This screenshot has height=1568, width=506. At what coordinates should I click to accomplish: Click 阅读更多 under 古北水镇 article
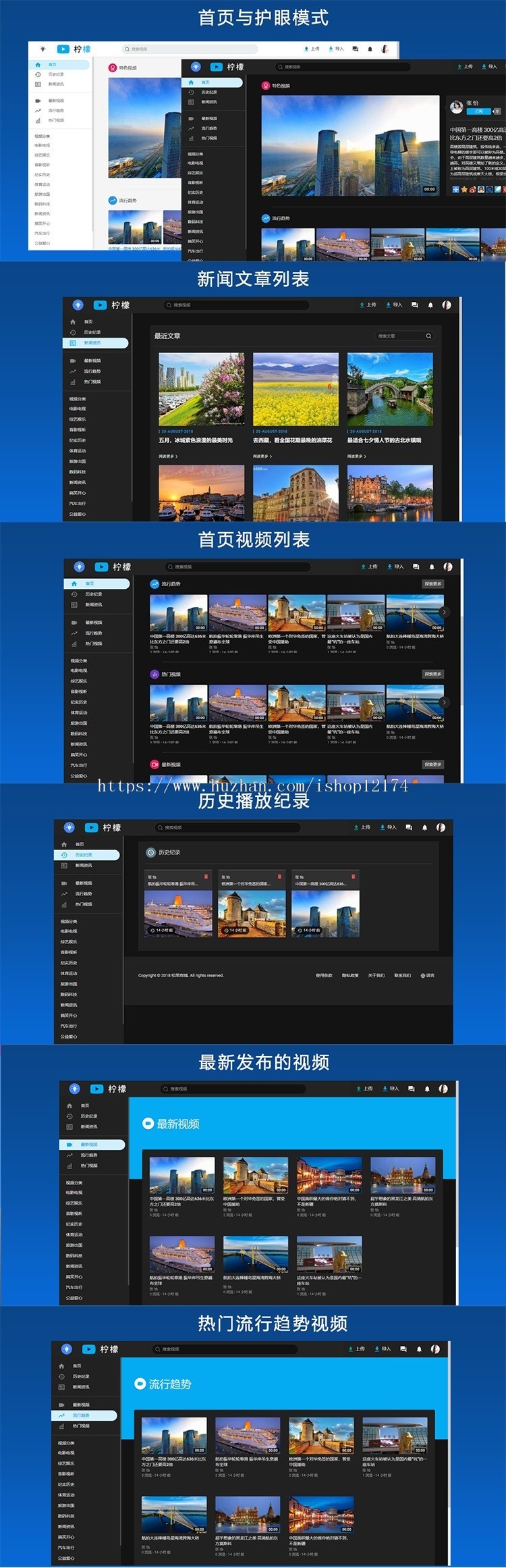click(357, 456)
